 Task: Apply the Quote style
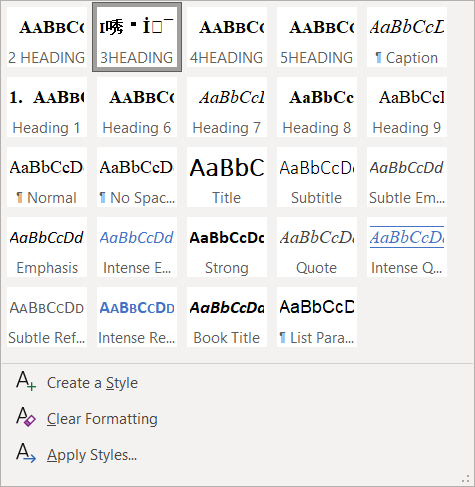317,247
